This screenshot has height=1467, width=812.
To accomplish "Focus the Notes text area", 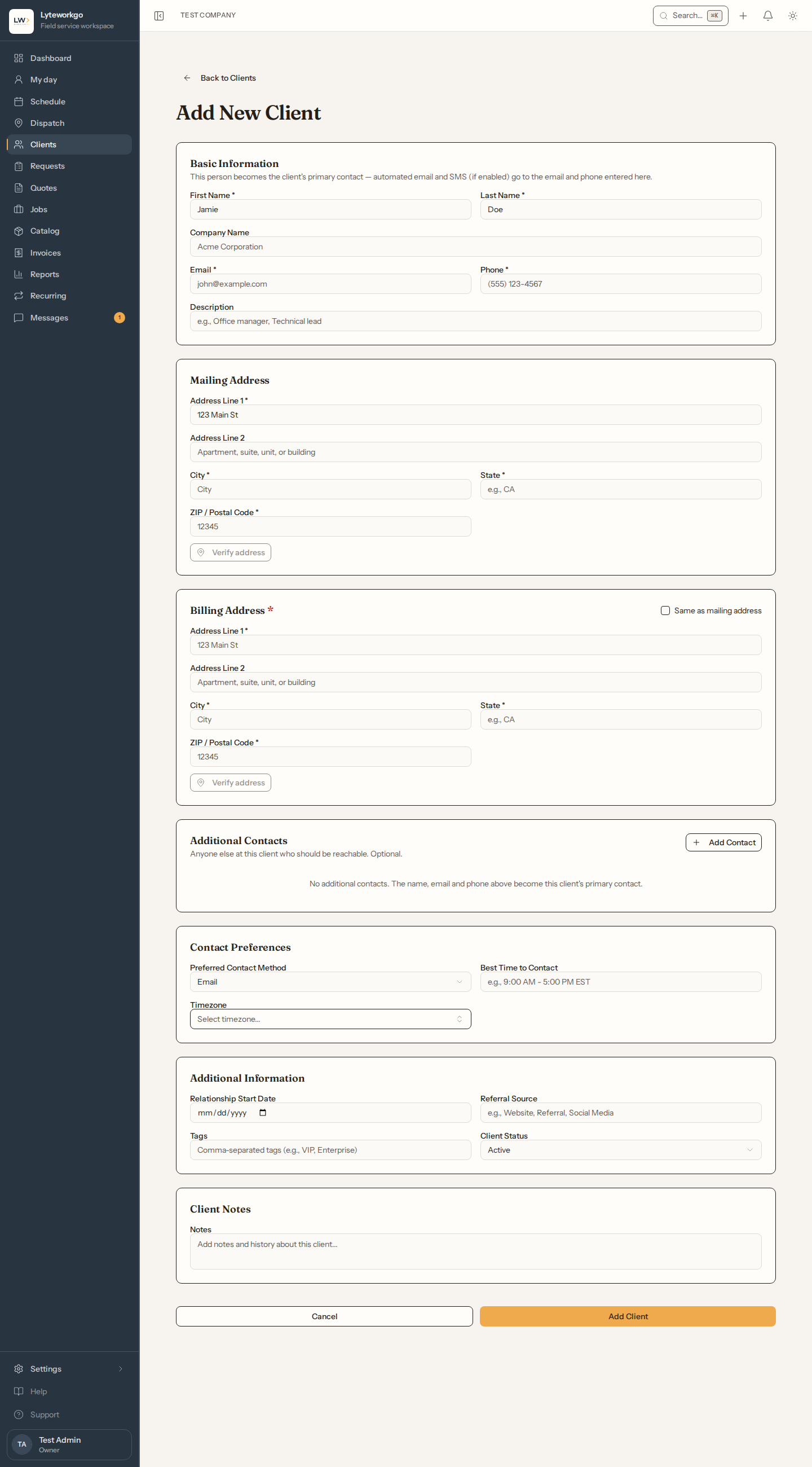I will [476, 1251].
